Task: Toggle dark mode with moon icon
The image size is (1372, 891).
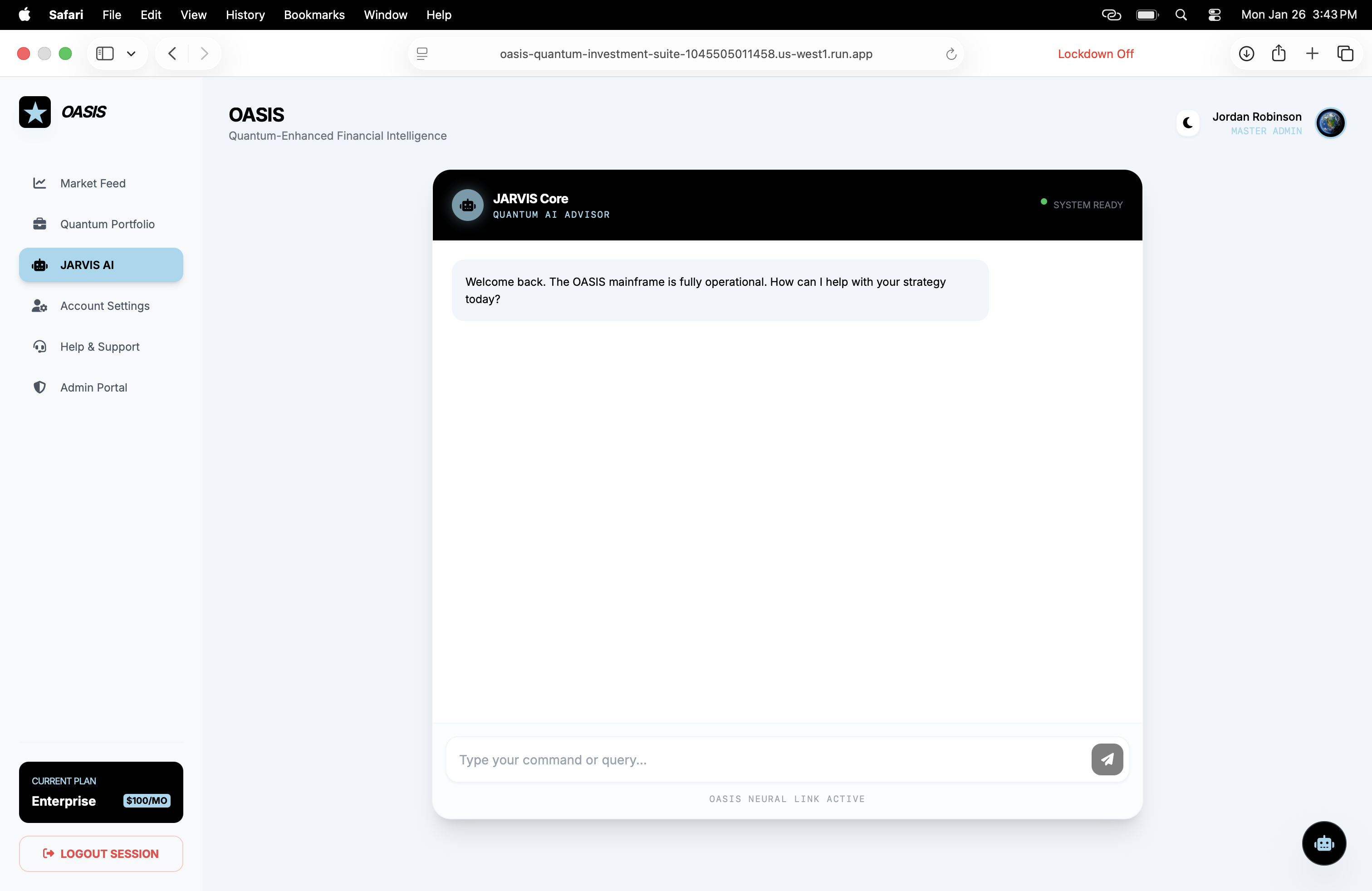Action: (1187, 123)
